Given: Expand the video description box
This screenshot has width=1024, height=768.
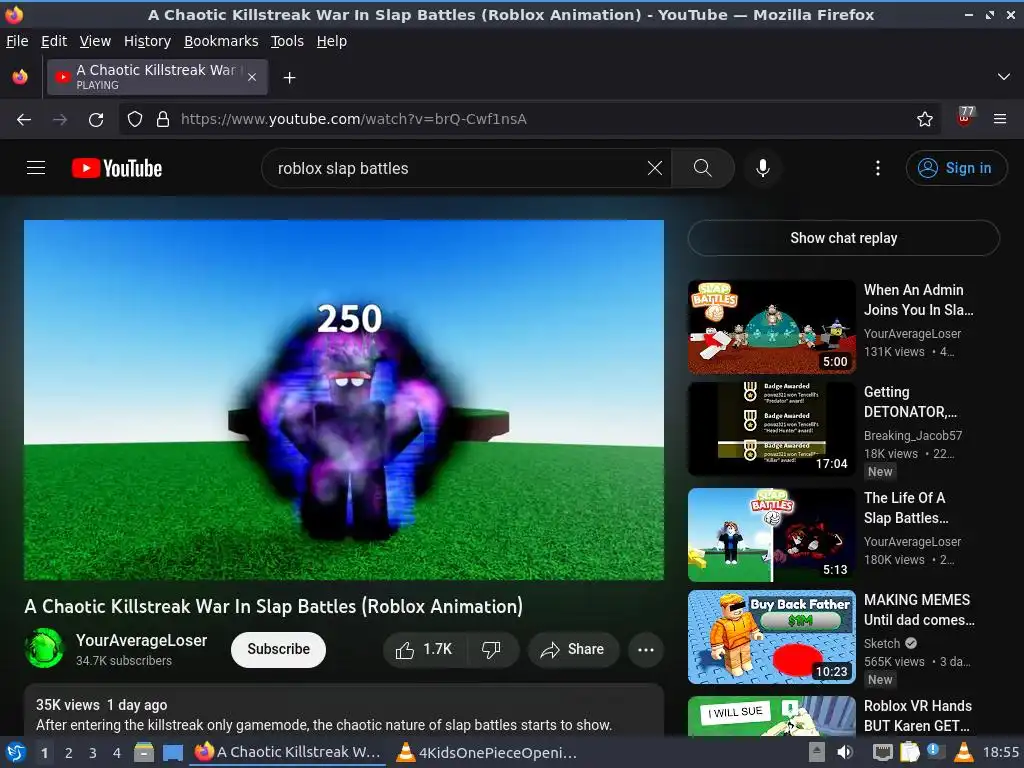Looking at the screenshot, I should (344, 711).
